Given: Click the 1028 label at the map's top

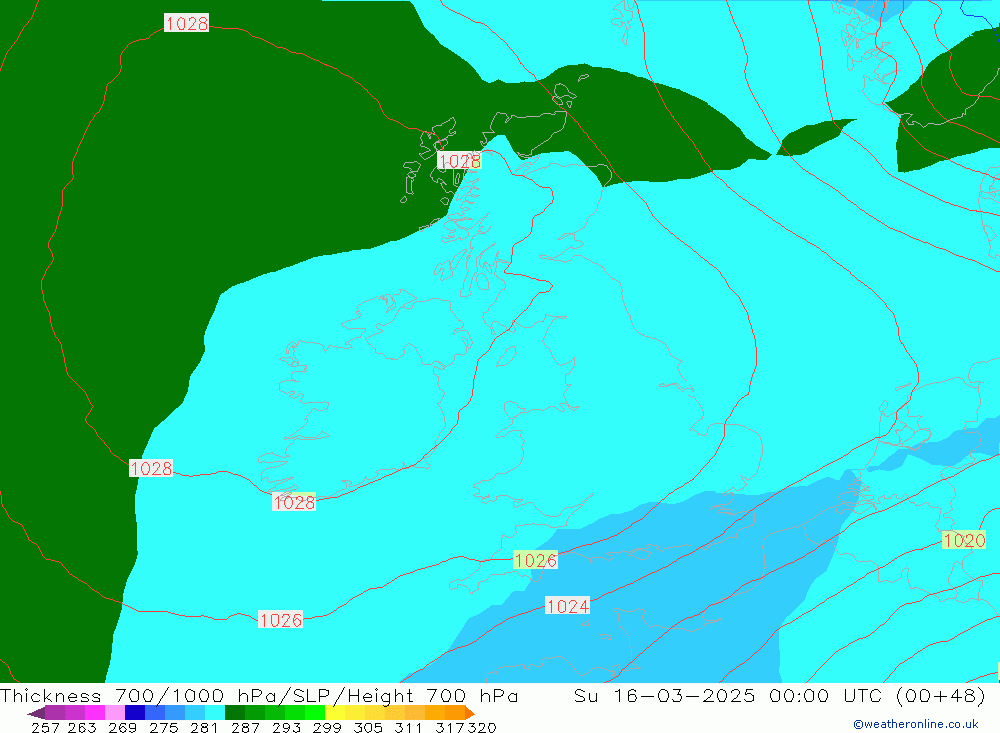Looking at the screenshot, I should (186, 23).
